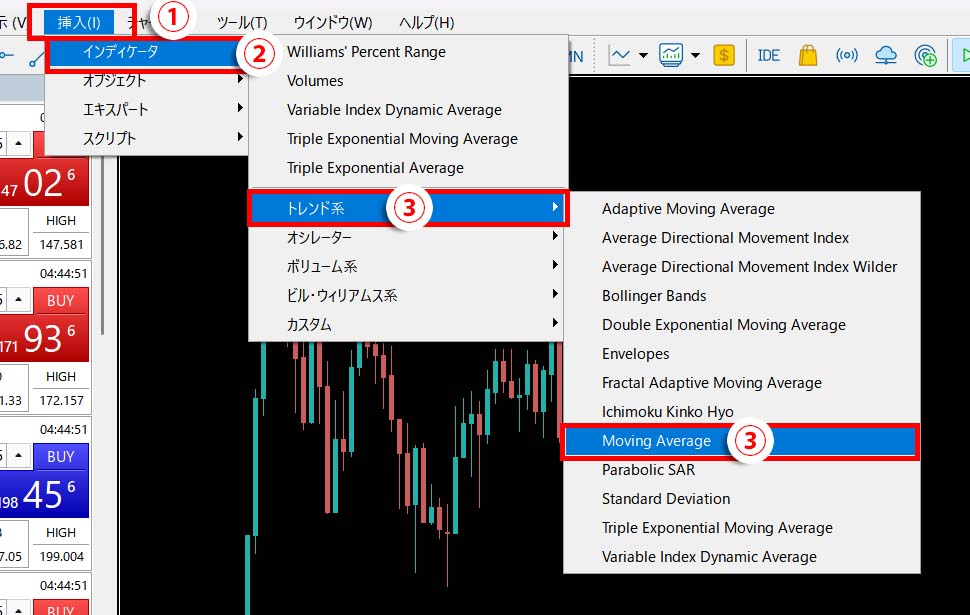Click the volume up arrow above the 02 tile
This screenshot has height=615, width=970.
point(19,144)
